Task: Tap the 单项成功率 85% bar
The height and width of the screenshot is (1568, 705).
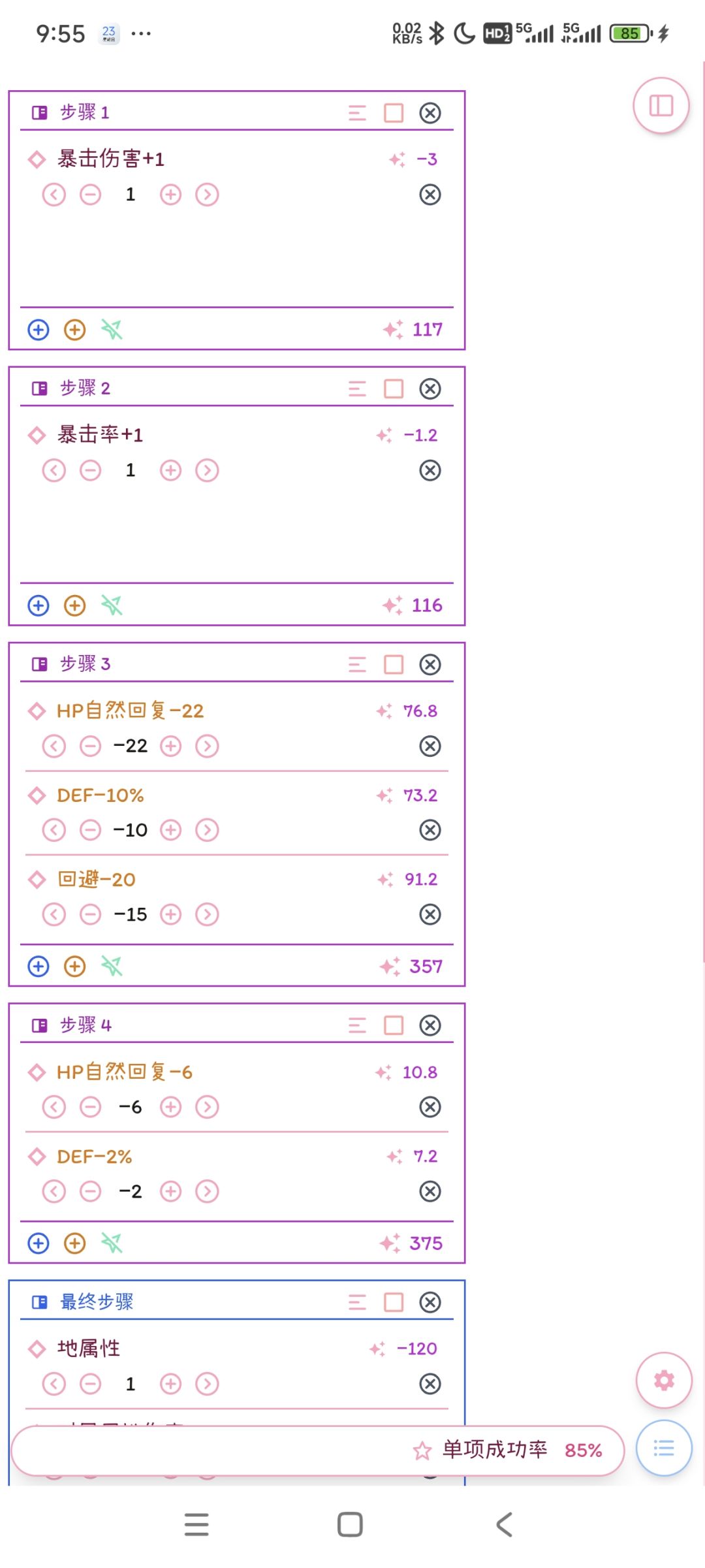Action: [x=317, y=1450]
